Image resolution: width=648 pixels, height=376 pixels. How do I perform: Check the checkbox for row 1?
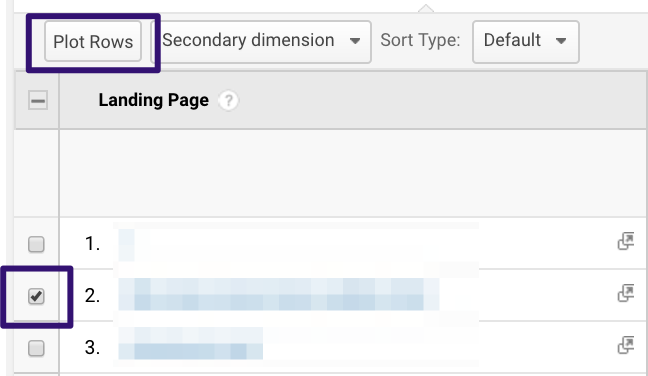click(x=36, y=244)
